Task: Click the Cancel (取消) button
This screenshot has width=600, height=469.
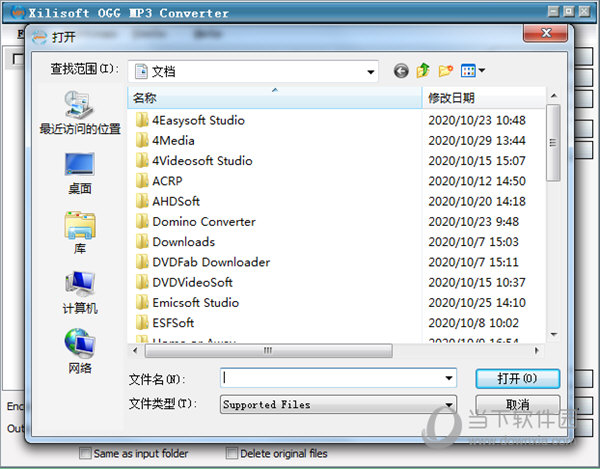Action: point(517,404)
